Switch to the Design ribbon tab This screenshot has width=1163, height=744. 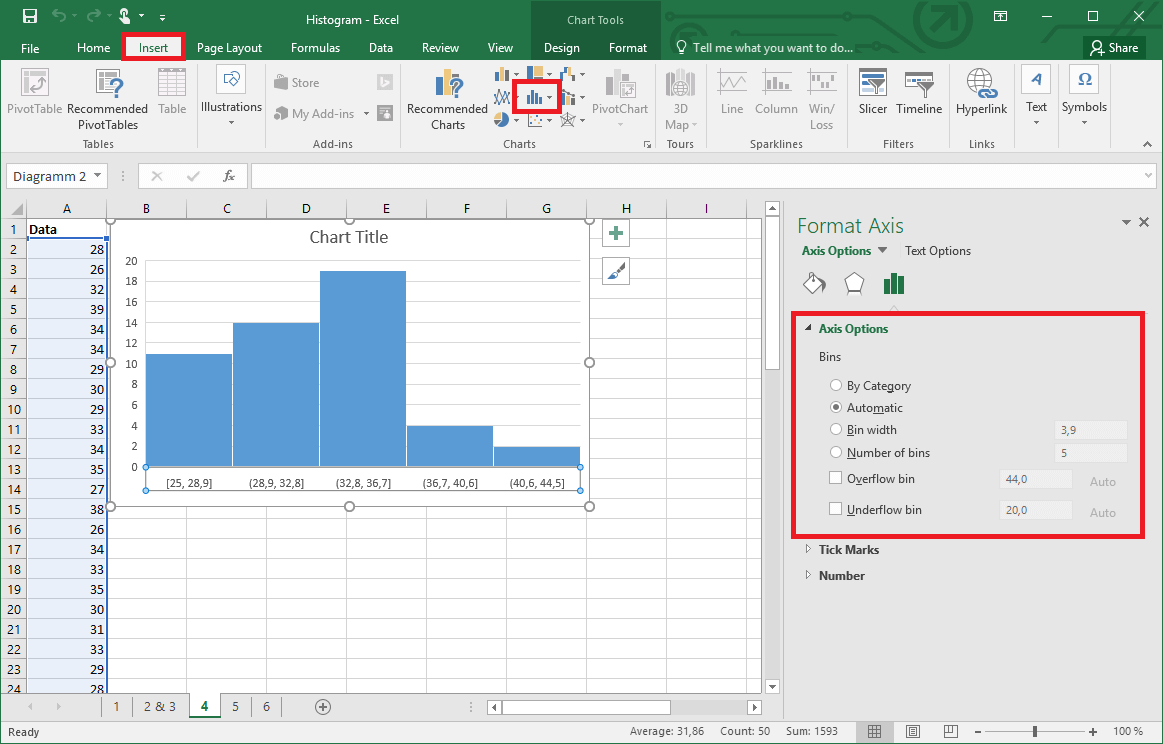[x=561, y=47]
